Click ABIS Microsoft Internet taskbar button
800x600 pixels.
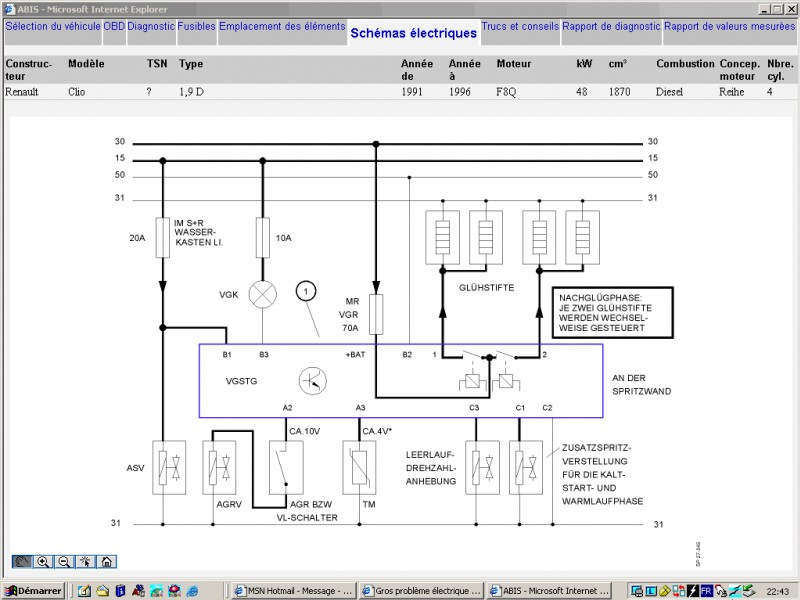(550, 591)
